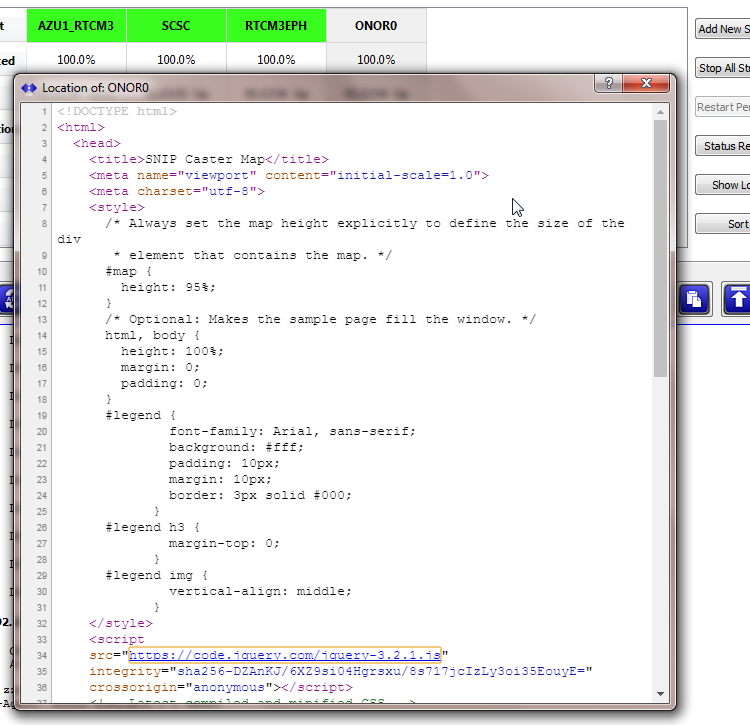Open the jquery-3.2.1.js hyperlink
This screenshot has height=725, width=750.
coord(285,655)
